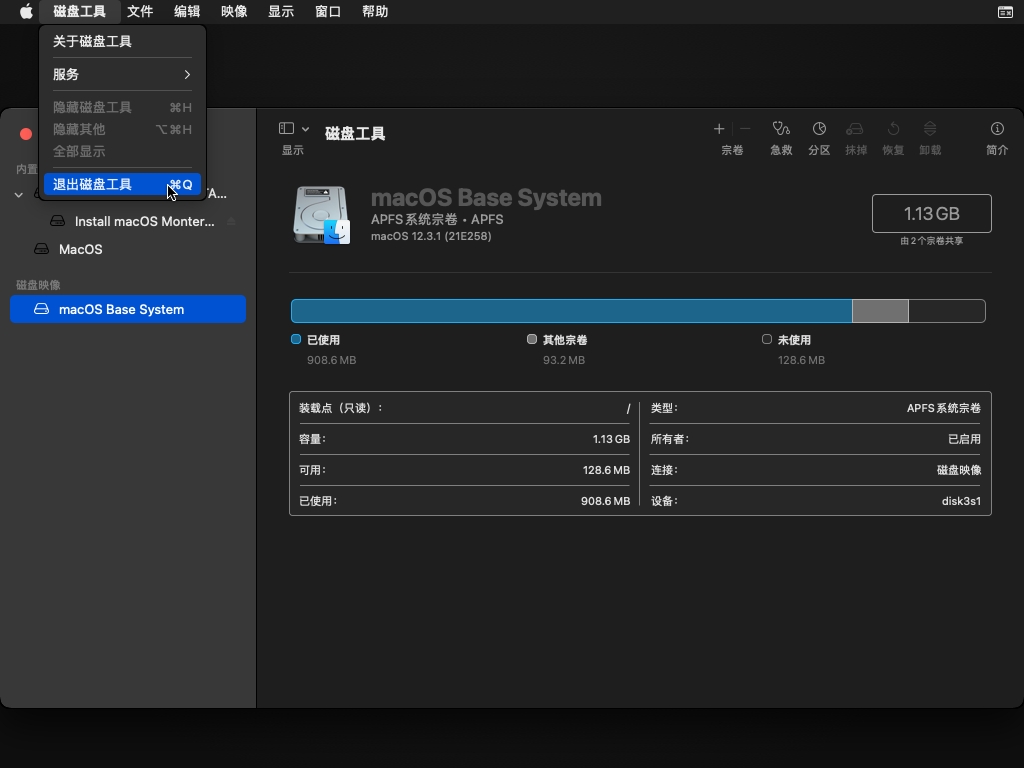Select macOS Base System disk image

[121, 309]
